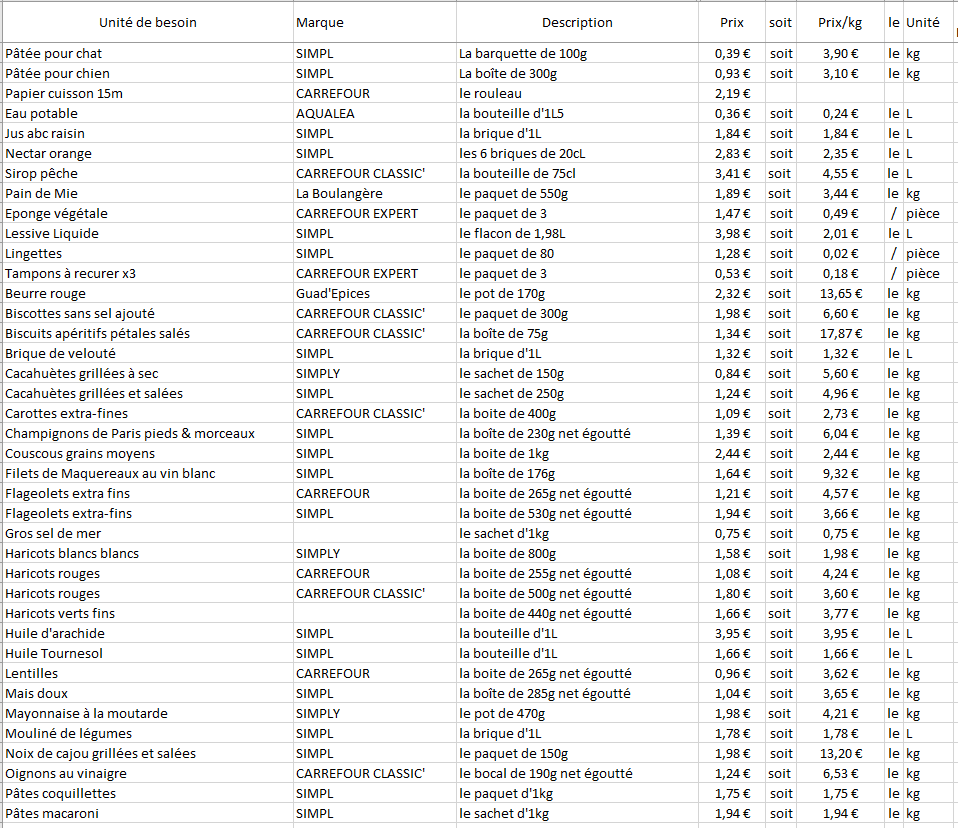958x828 pixels.
Task: Click the 'Description' column header
Action: pos(577,23)
